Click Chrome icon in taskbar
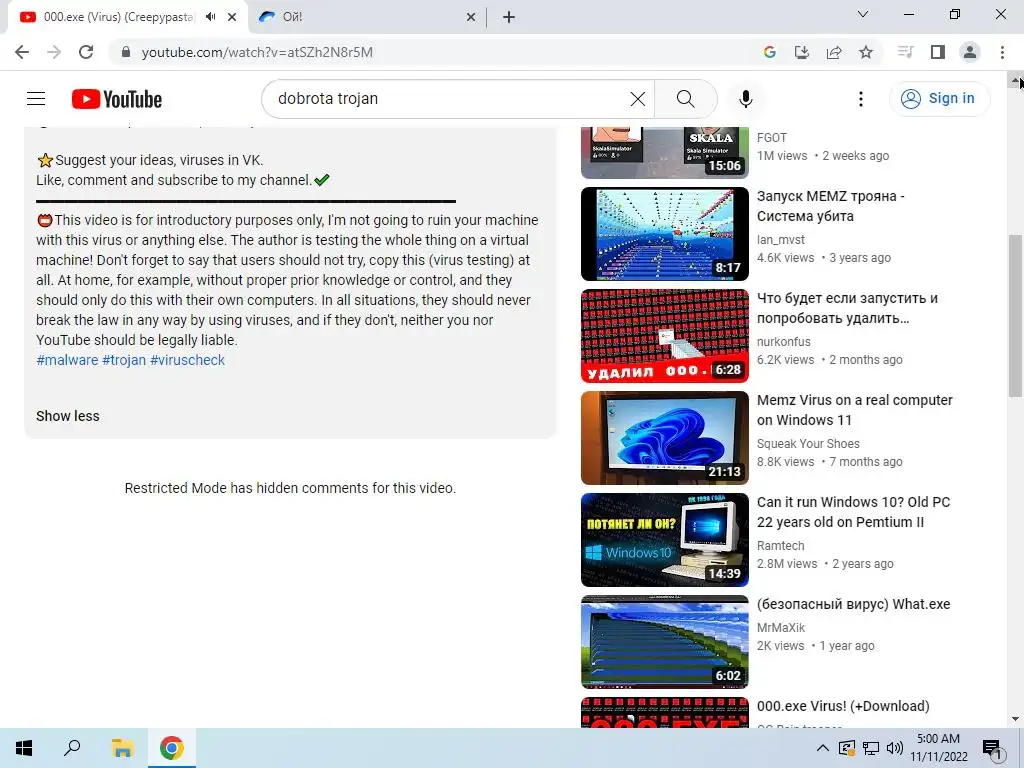 pyautogui.click(x=172, y=748)
